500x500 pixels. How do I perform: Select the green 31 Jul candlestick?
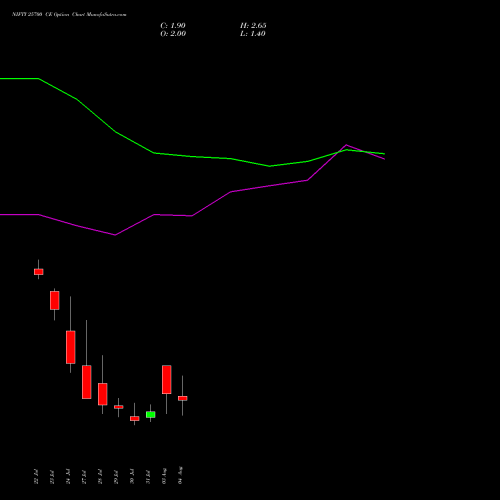151,414
